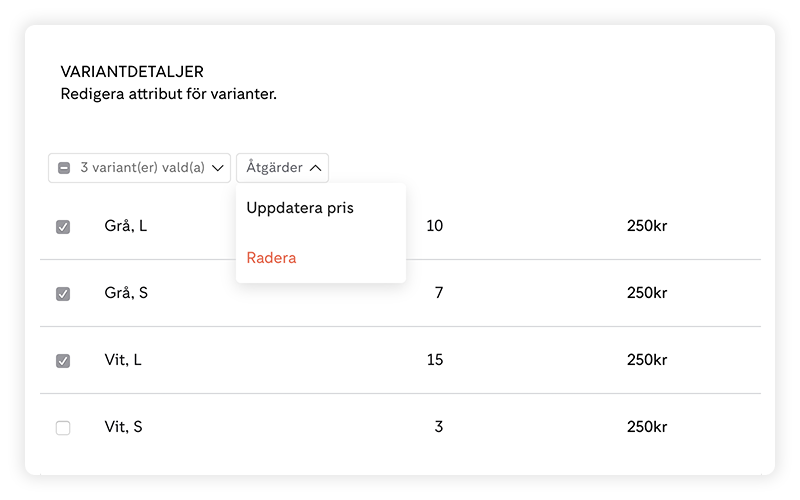The width and height of the screenshot is (800, 500).
Task: Enable the Vit, S variant checkbox
Action: (x=63, y=428)
